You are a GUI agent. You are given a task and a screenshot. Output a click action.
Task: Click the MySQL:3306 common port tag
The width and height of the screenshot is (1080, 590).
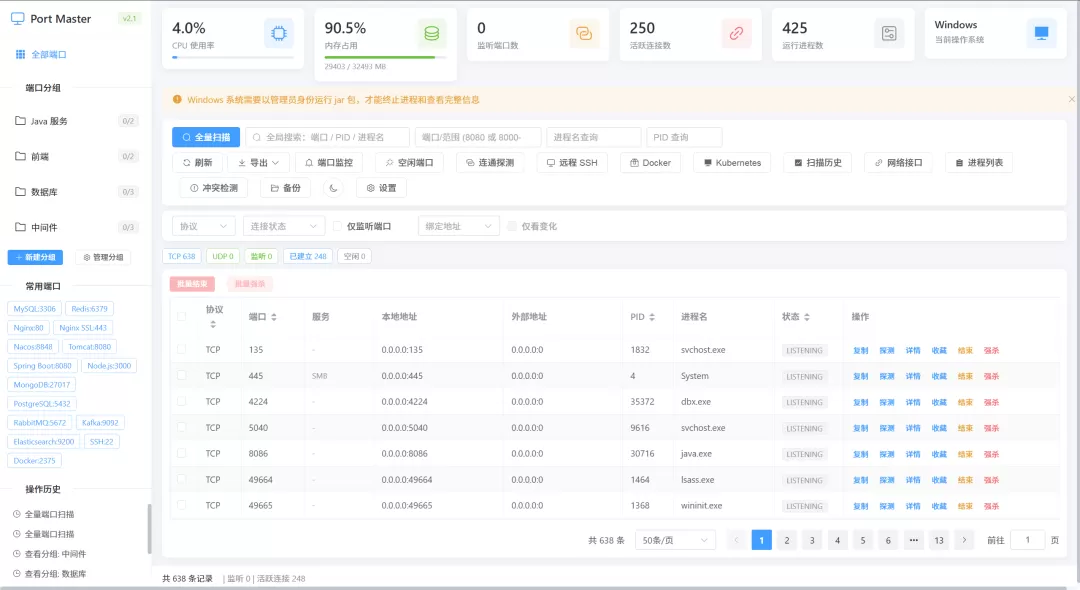(34, 309)
